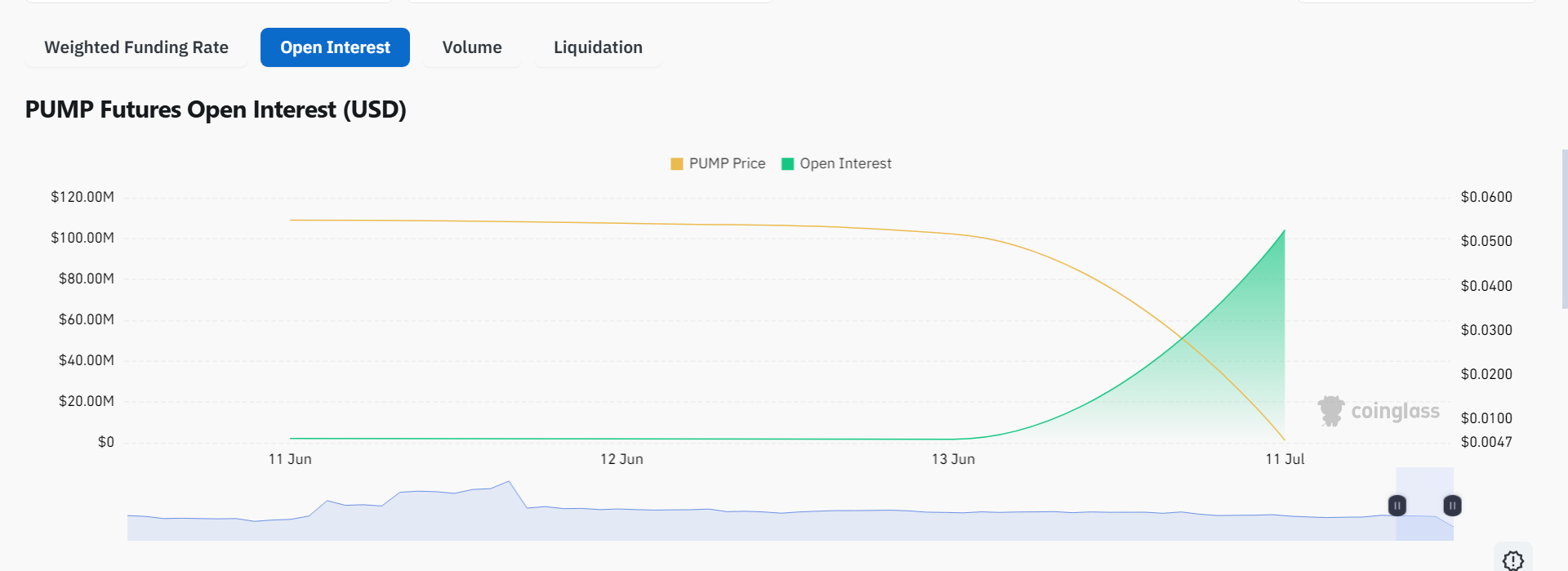Switch to the Weighted Funding Rate tab
This screenshot has width=1568, height=571.
pyautogui.click(x=136, y=47)
